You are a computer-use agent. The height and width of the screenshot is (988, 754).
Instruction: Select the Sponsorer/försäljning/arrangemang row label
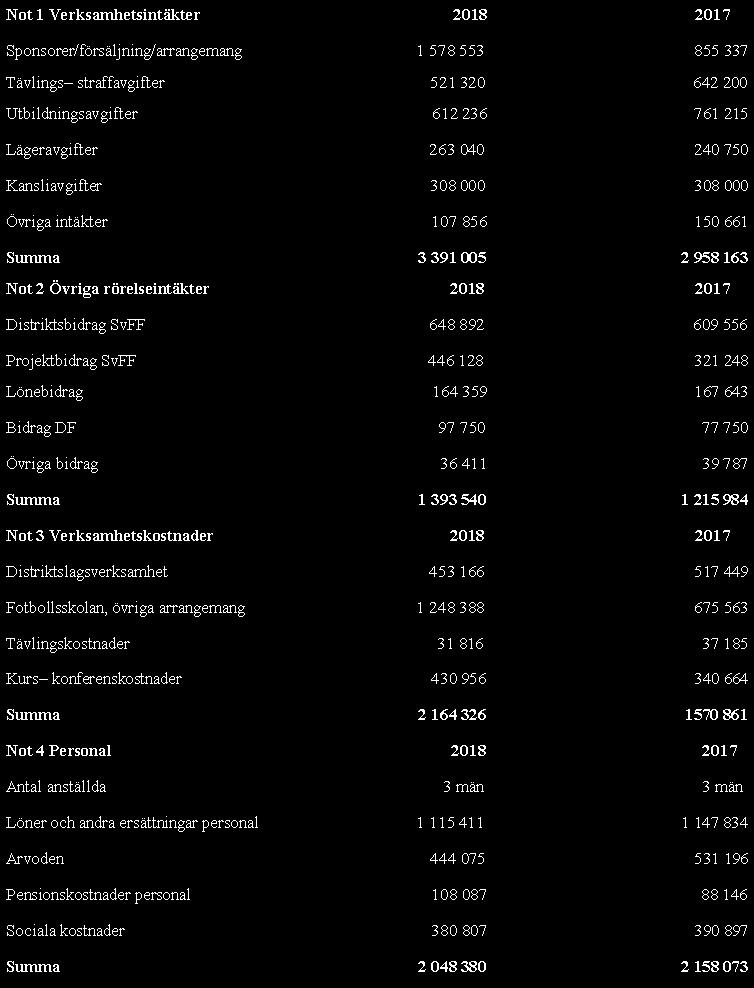(124, 51)
